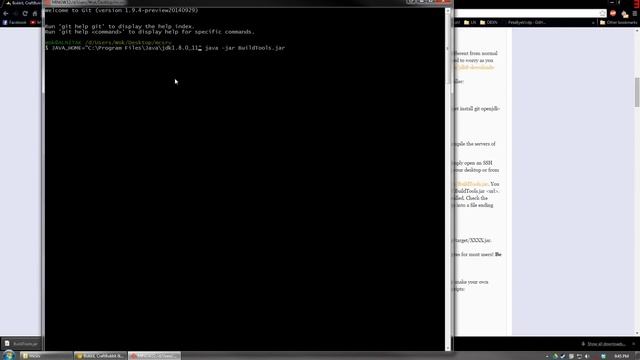Open the Facebook bookmark
The image size is (640, 360).
[x=14, y=22]
